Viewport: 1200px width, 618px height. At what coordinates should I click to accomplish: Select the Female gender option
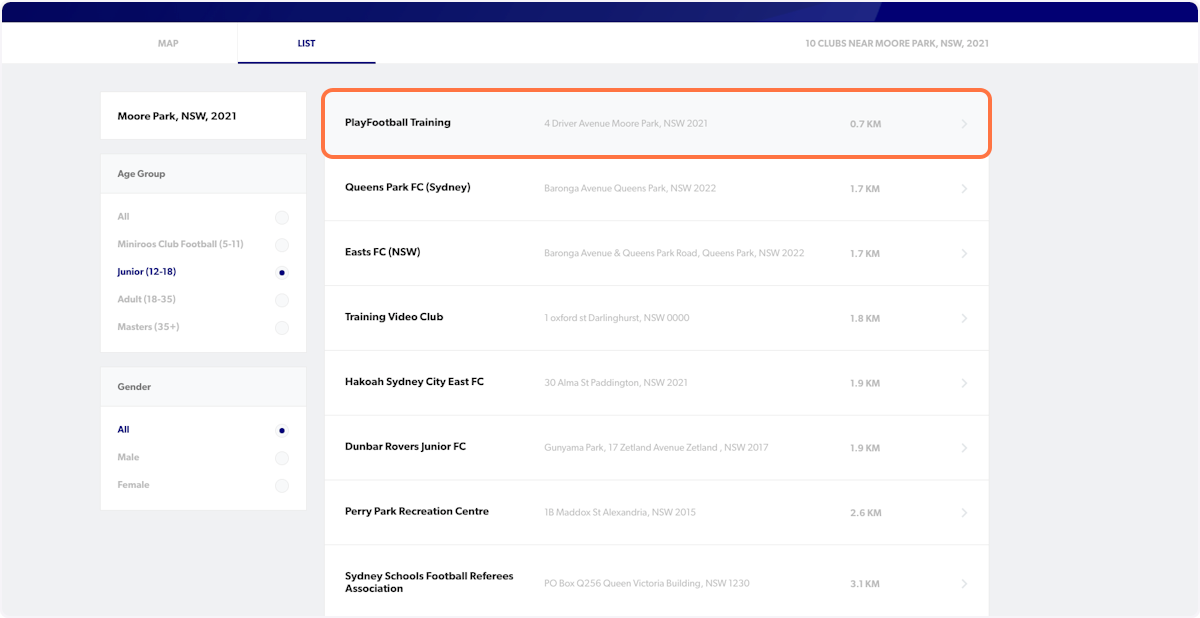point(282,486)
